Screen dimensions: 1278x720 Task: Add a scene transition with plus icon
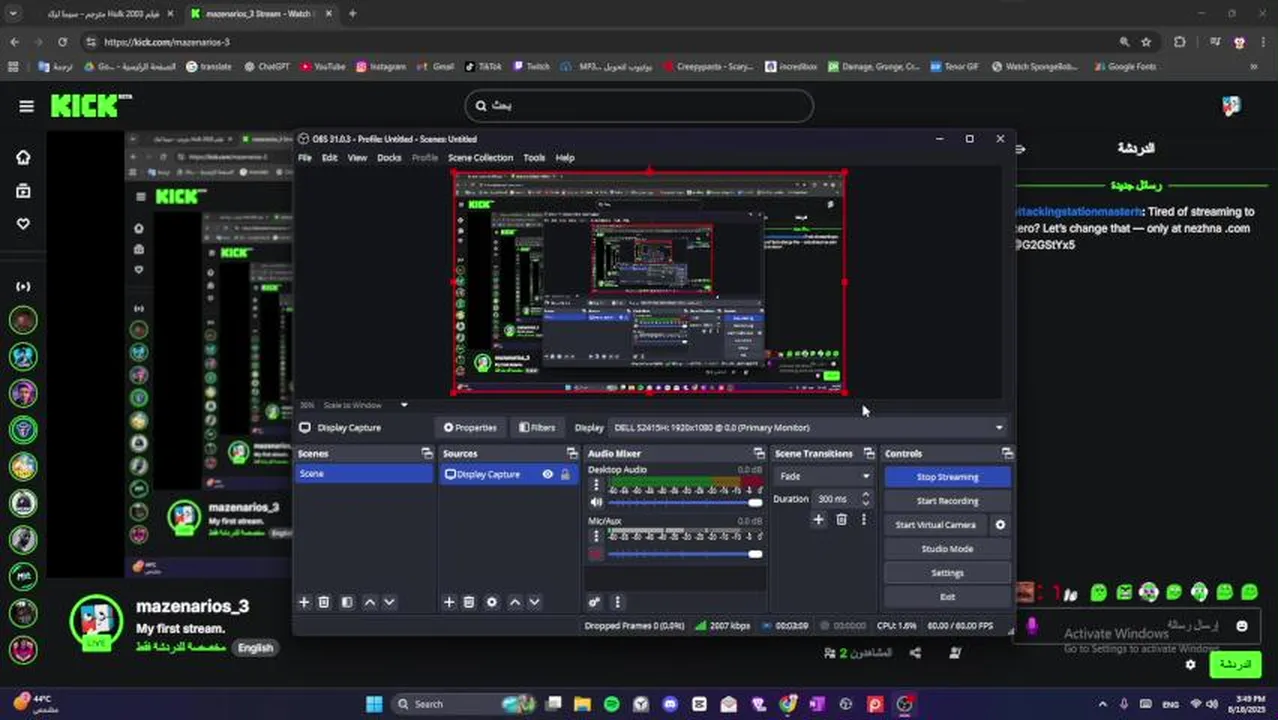pyautogui.click(x=818, y=520)
